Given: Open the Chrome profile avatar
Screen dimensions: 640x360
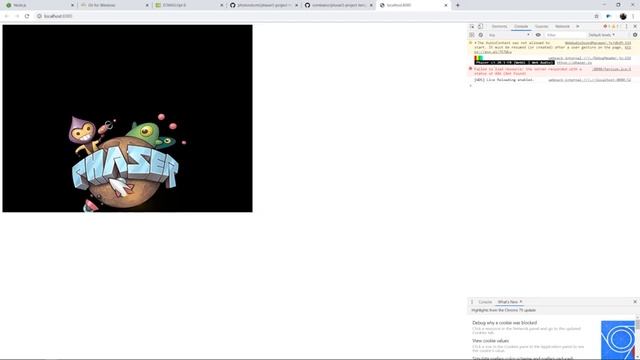Looking at the screenshot, I should (623, 16).
